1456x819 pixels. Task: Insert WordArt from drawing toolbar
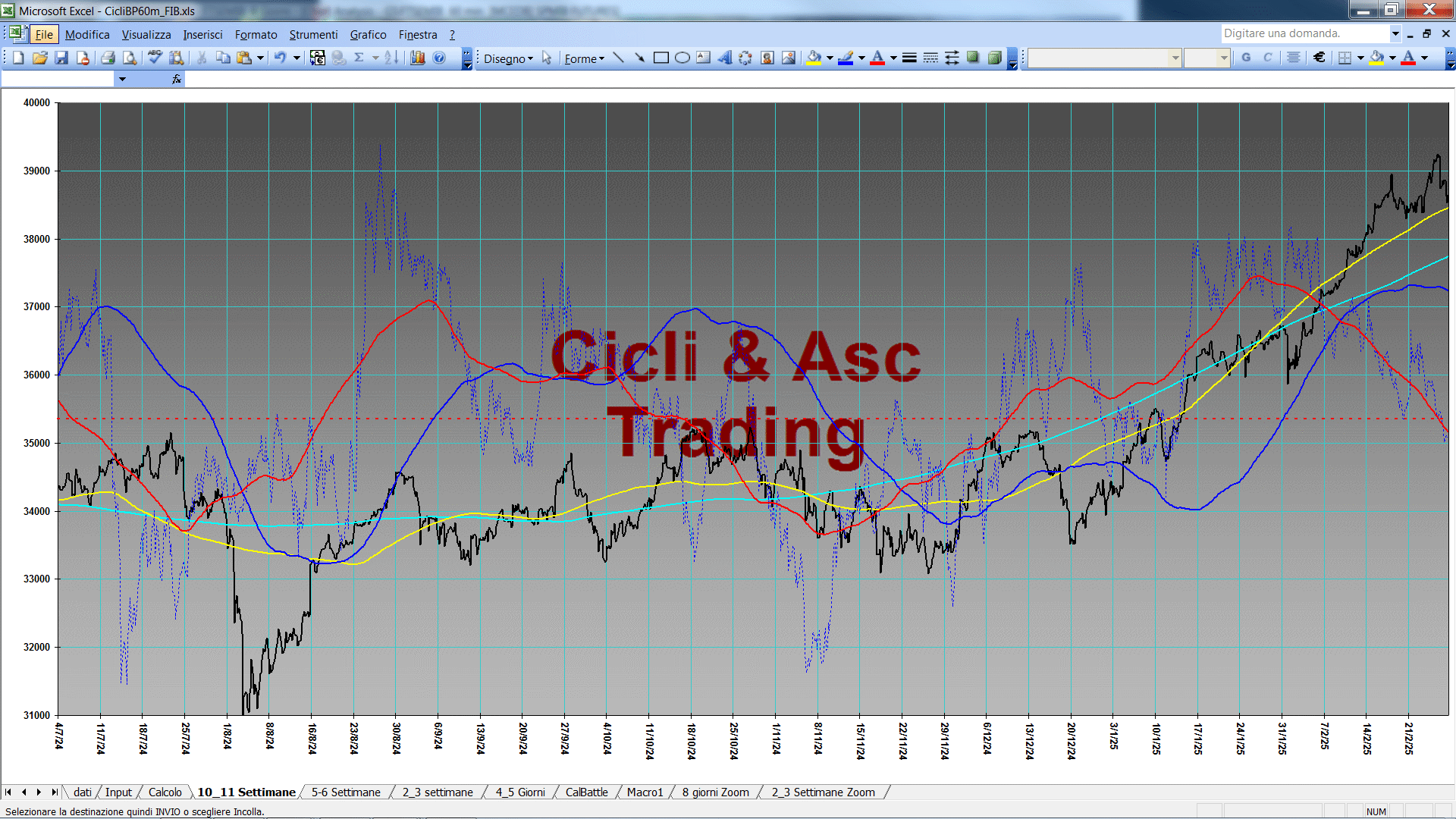point(724,58)
